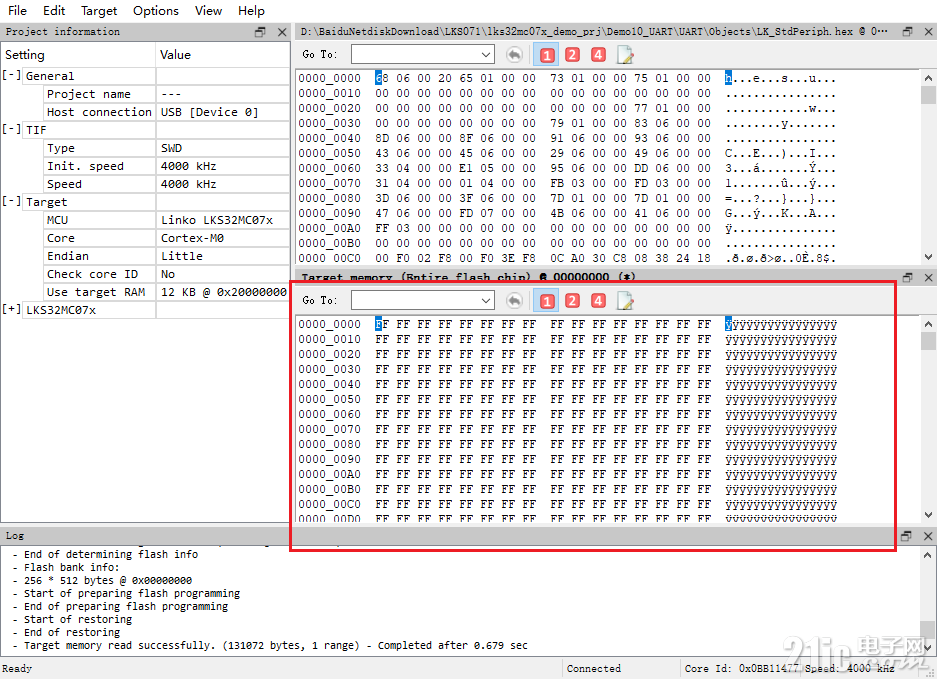Open the Help menu

pos(251,11)
